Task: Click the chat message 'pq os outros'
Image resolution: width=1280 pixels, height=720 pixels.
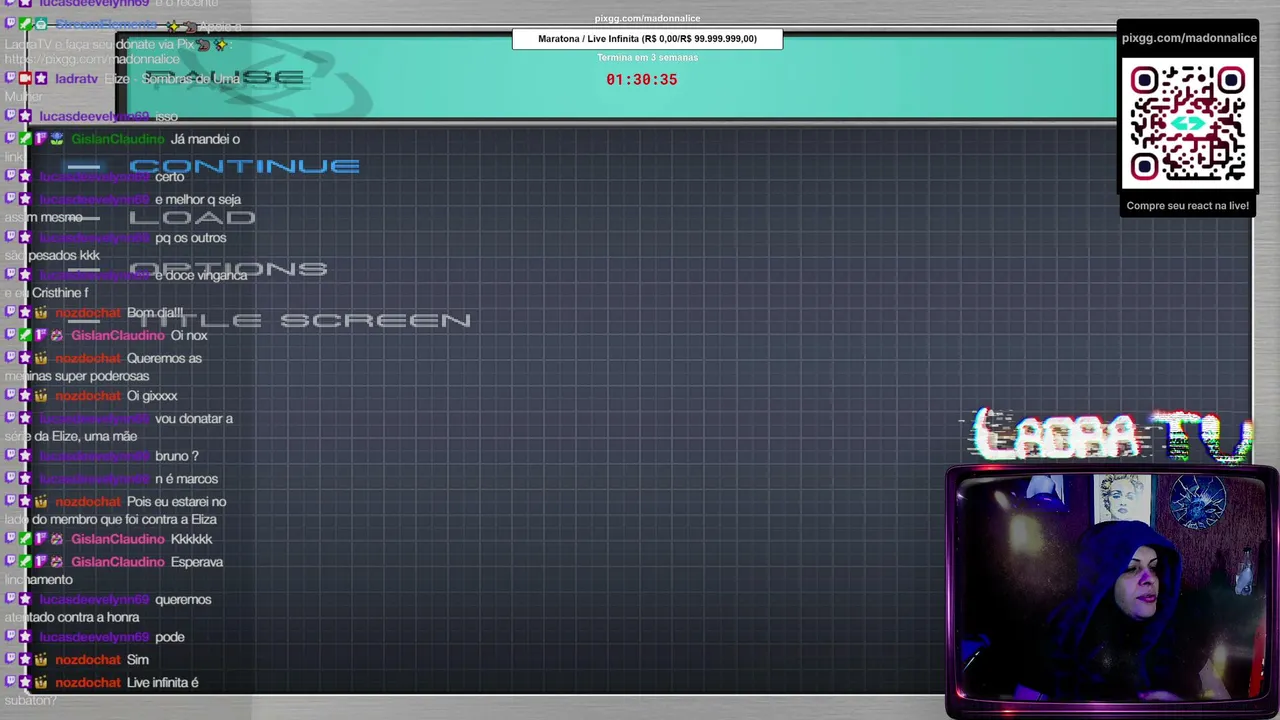Action: 190,238
